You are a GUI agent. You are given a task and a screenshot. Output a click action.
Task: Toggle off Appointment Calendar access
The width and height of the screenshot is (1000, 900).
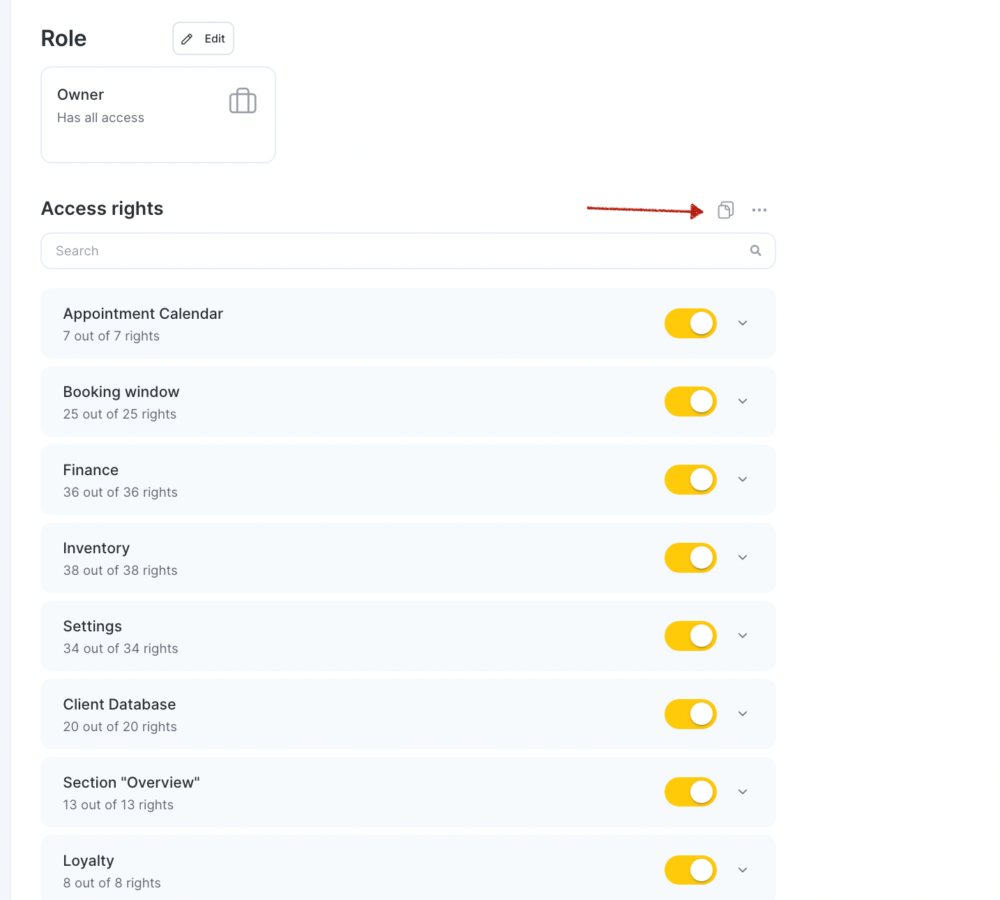point(691,323)
